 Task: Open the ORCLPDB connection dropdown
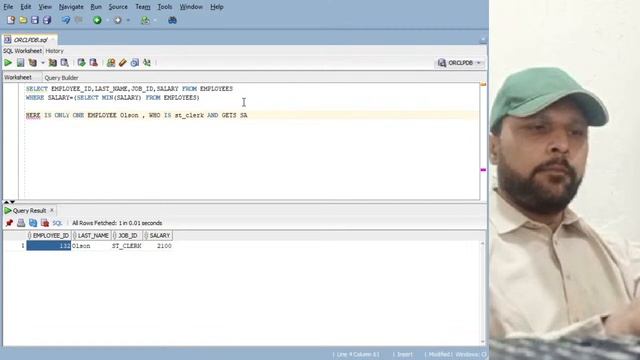pos(479,63)
